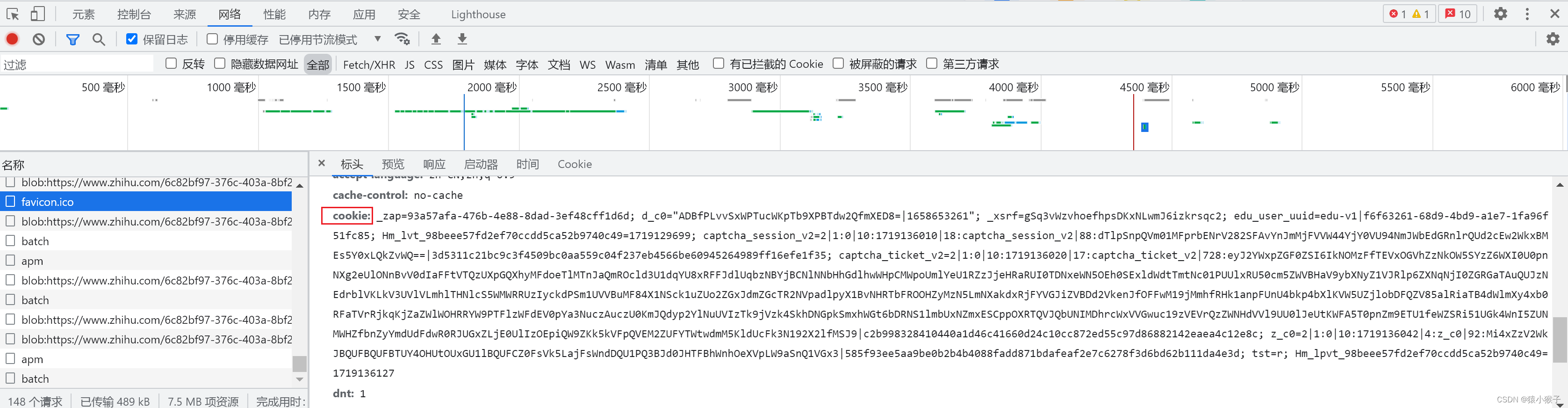Filter requests by 文档 documents
1568x408 pixels.
tap(559, 65)
